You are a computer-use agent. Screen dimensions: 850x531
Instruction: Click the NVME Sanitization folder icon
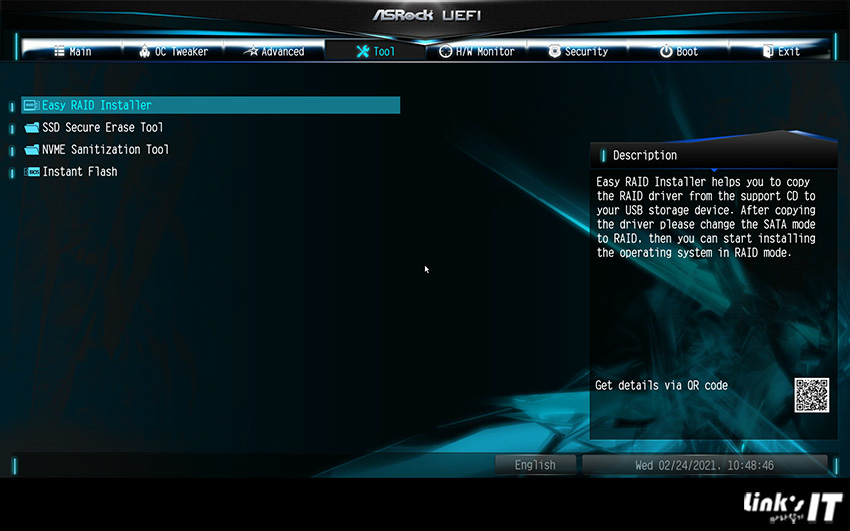click(32, 150)
